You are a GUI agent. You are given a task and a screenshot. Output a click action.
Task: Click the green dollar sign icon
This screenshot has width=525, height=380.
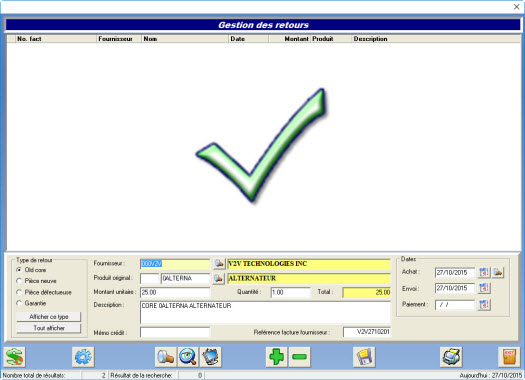[14, 357]
